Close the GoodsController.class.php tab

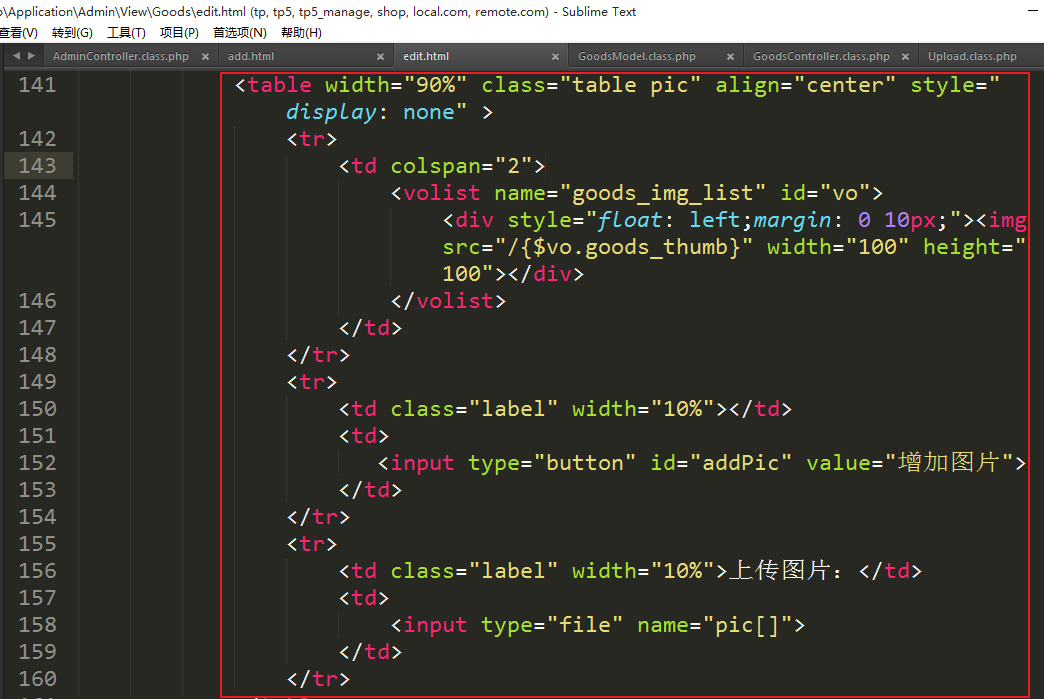(x=905, y=57)
